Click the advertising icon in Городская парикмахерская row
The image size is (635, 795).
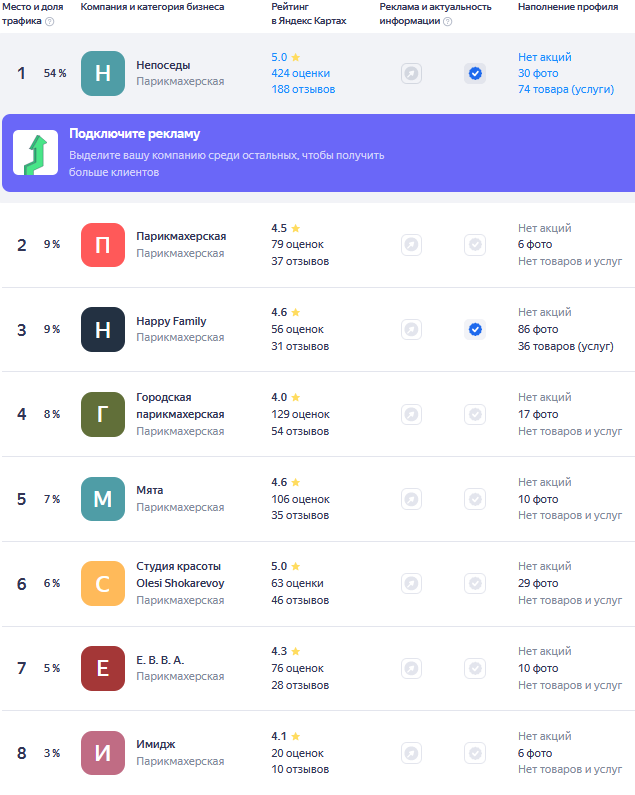411,414
